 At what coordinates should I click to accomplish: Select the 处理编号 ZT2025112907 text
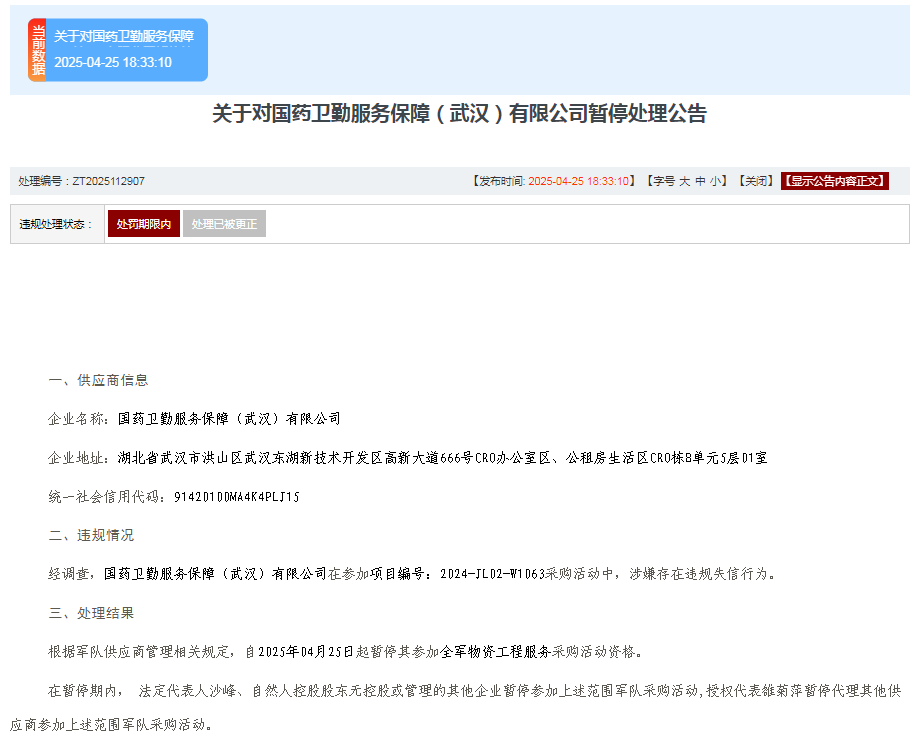(x=81, y=181)
